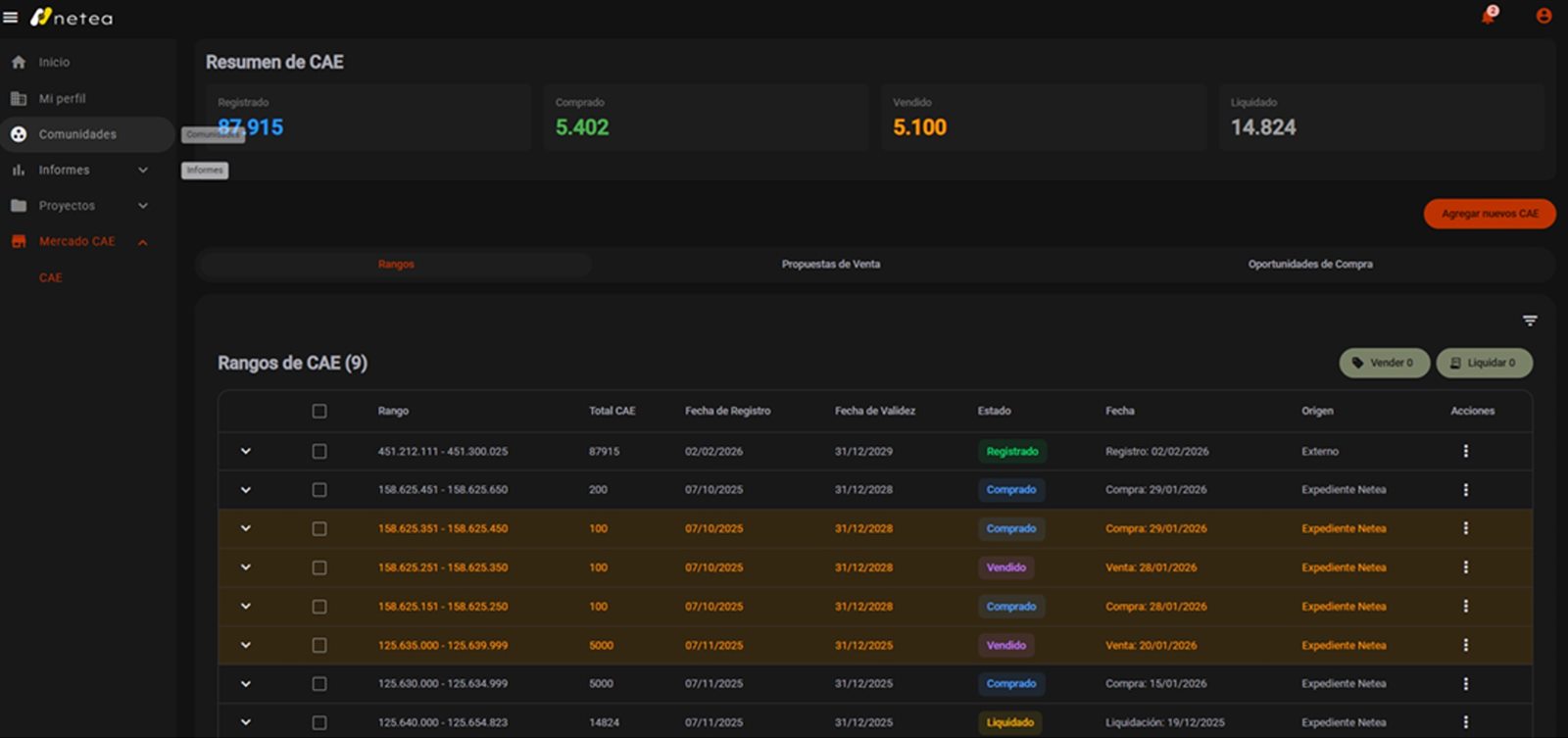
Task: Open the user account icon
Action: 1543,16
